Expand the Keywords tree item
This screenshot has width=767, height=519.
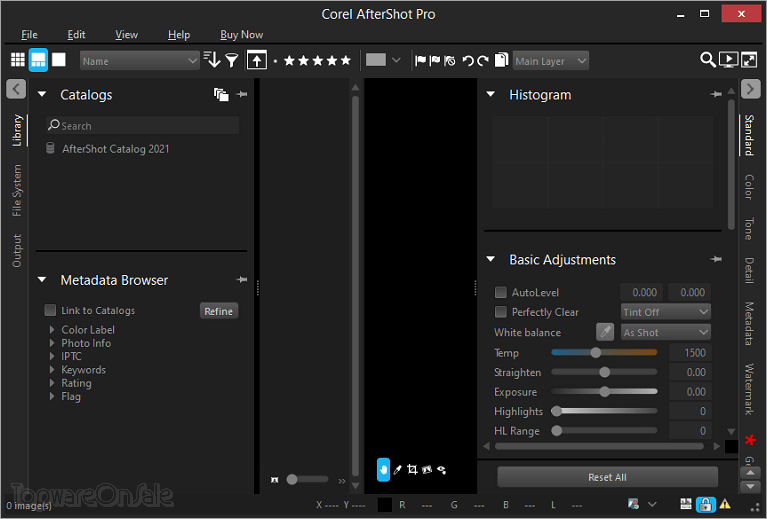click(x=52, y=370)
